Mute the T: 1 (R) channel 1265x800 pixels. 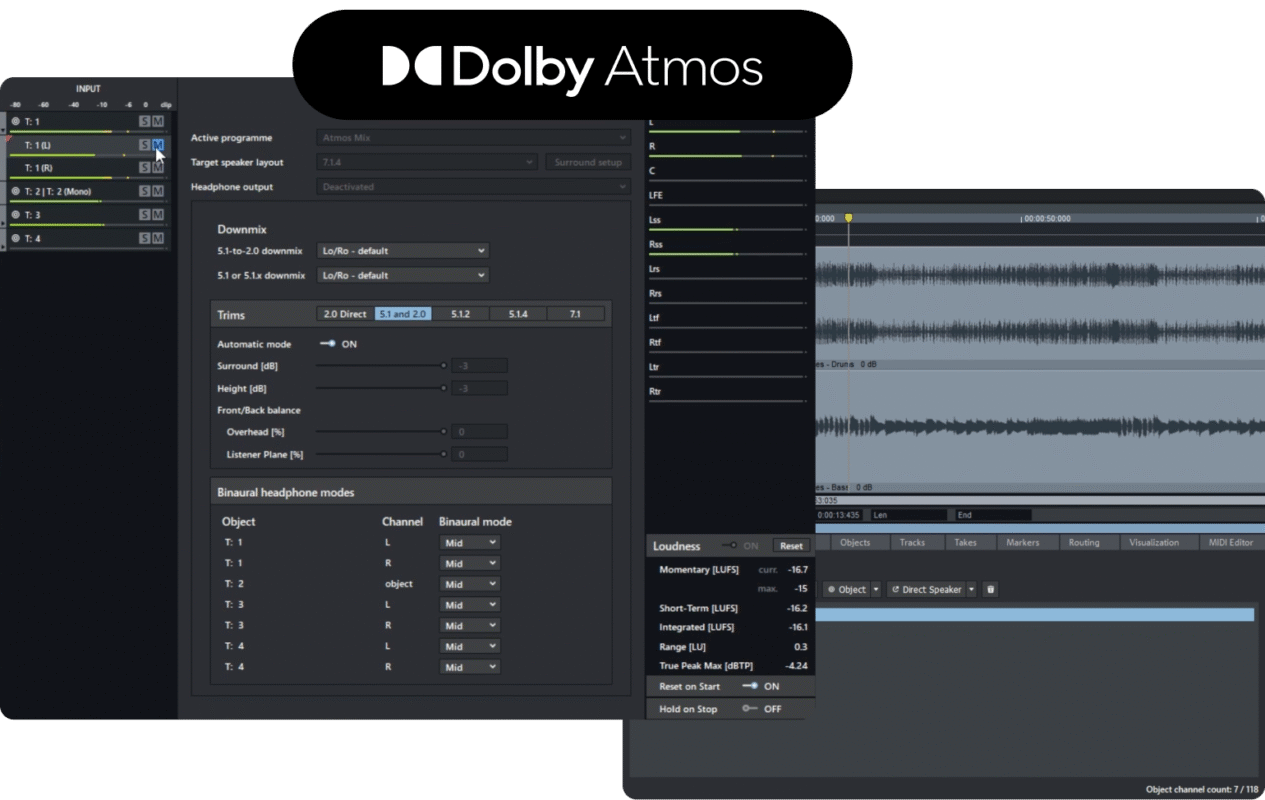(158, 168)
